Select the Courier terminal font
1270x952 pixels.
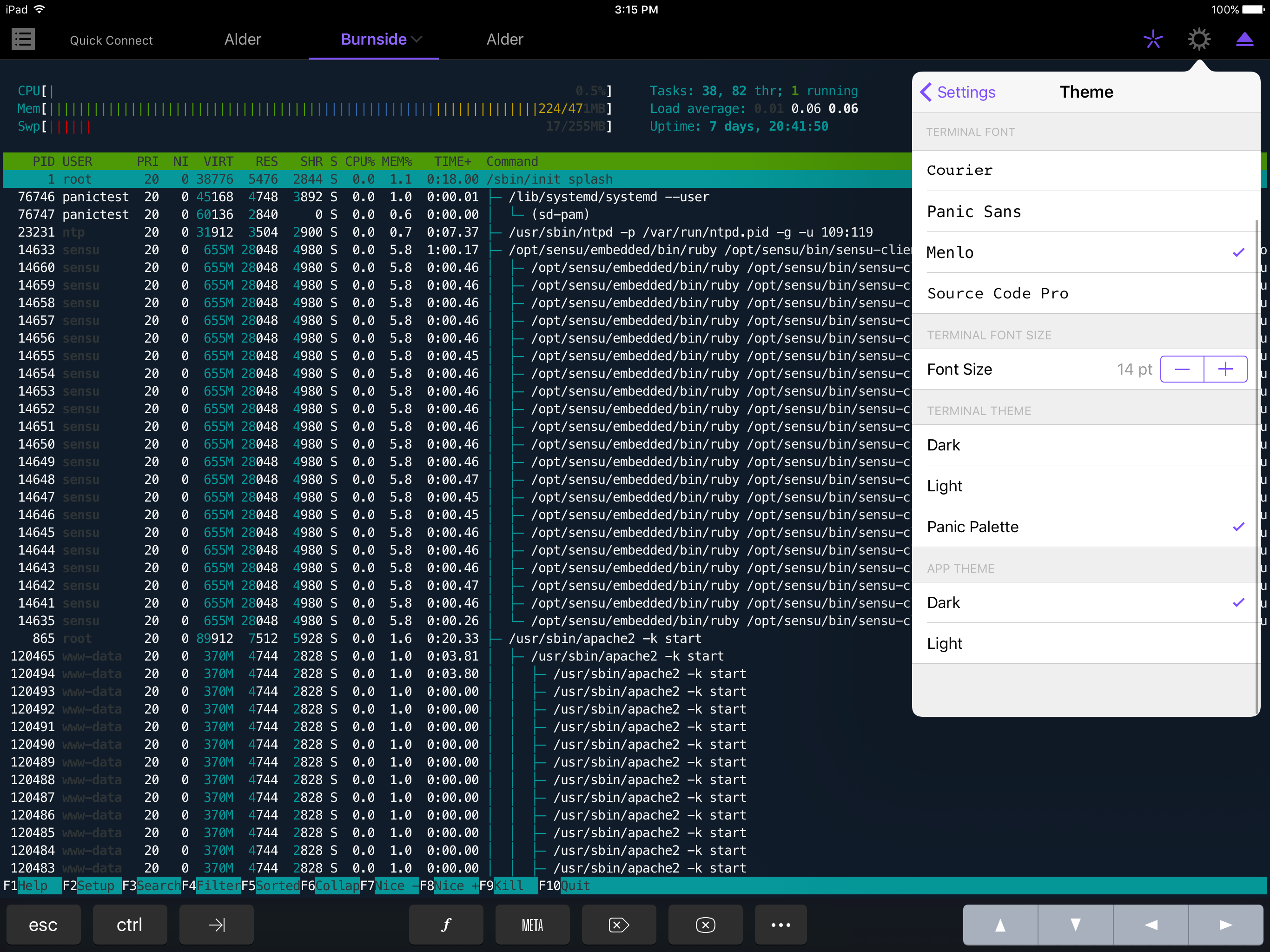pyautogui.click(x=959, y=171)
